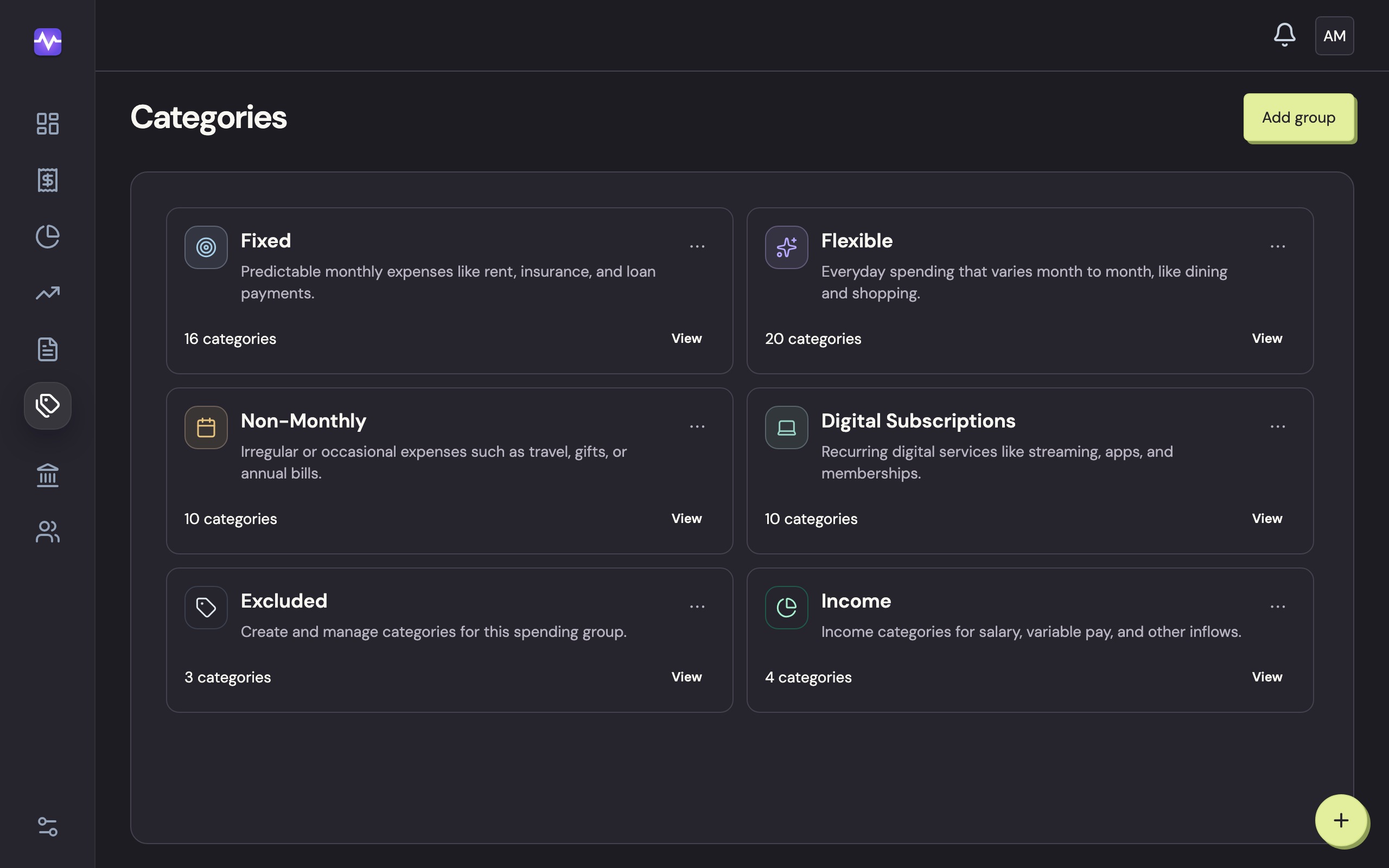
Task: Click View on Digital Subscriptions card
Action: pyautogui.click(x=1267, y=519)
